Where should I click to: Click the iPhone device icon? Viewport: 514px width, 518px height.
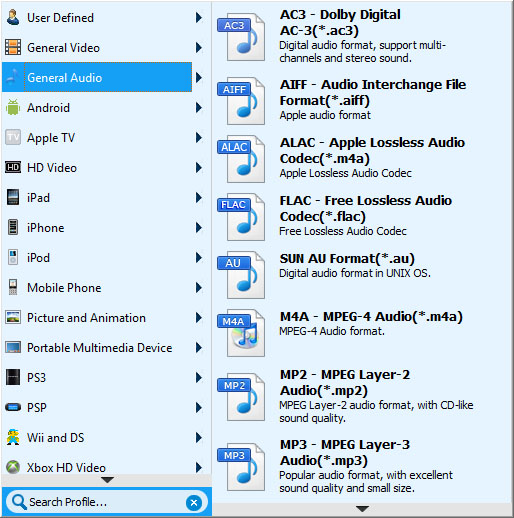[13, 227]
